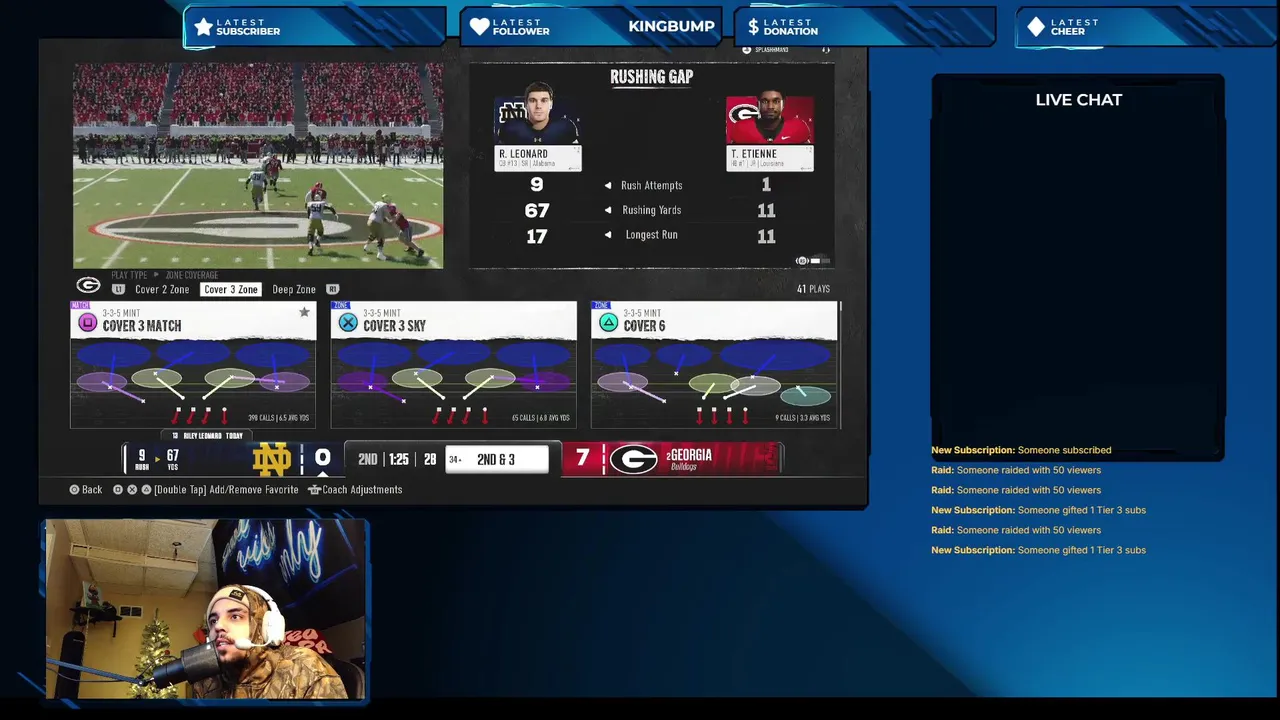Click the 398 Calls stat on Cover 3 Match
Screen dimensions: 1280x720
[x=280, y=418]
